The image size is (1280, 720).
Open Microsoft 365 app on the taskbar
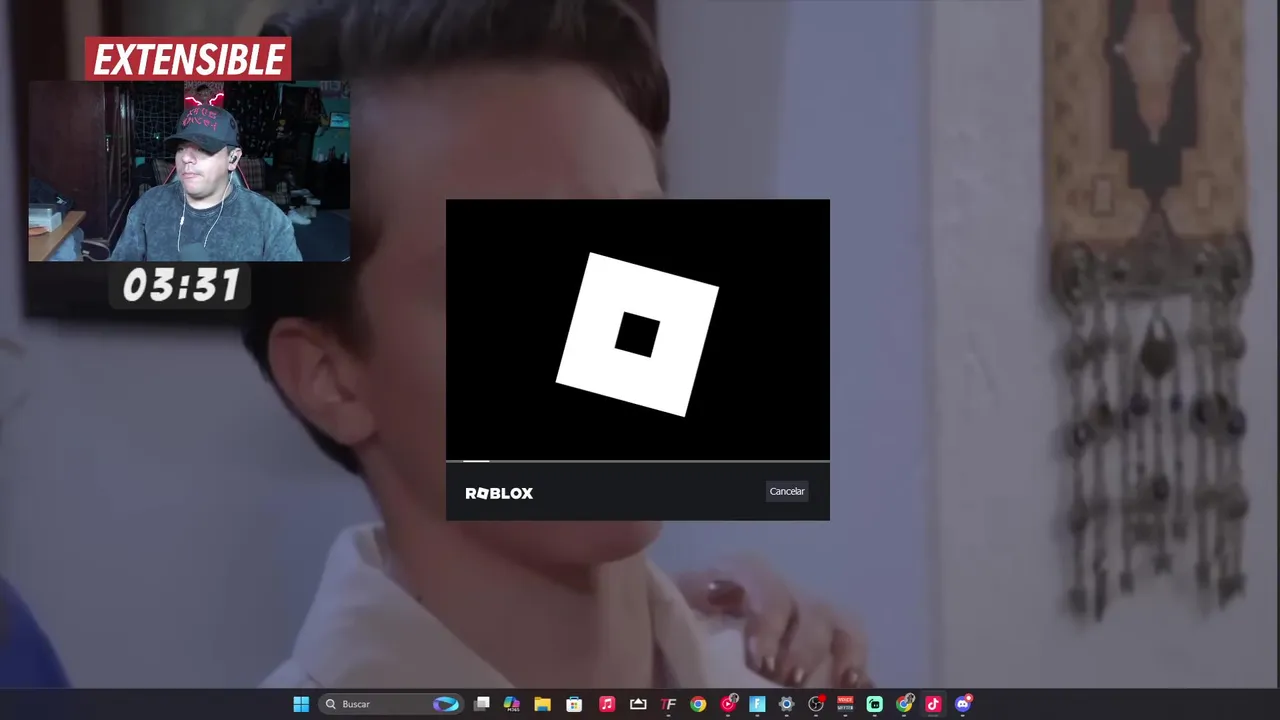pos(512,704)
